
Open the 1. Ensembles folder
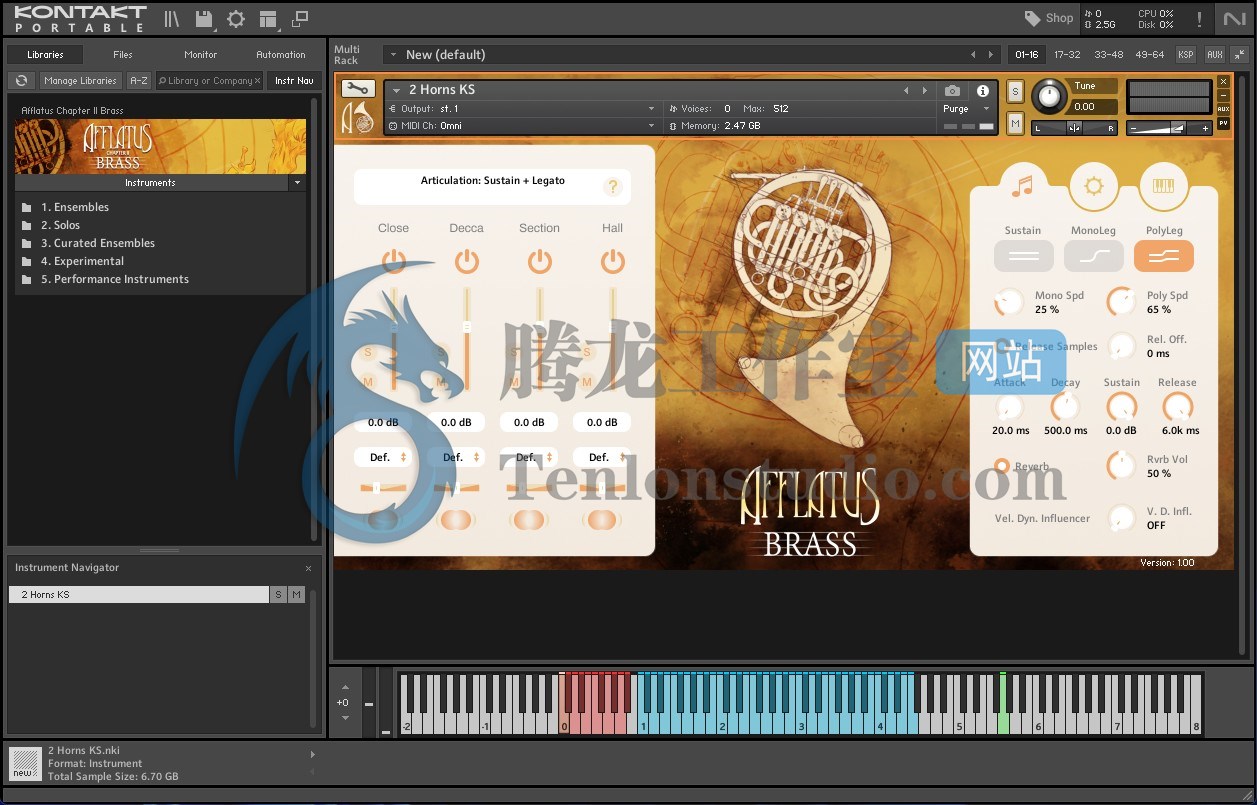coord(75,207)
